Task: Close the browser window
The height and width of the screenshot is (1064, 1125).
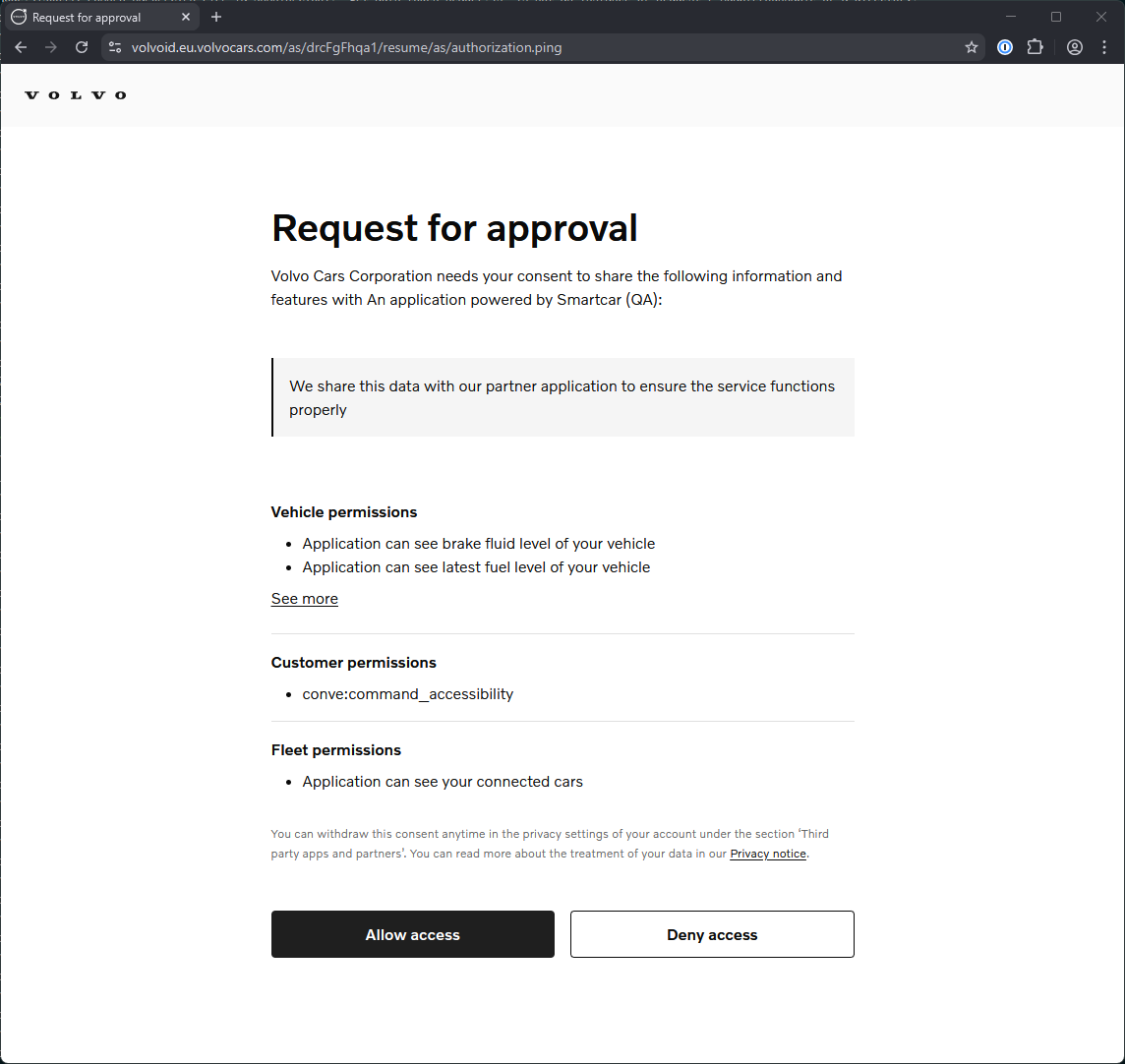Action: click(x=1101, y=17)
